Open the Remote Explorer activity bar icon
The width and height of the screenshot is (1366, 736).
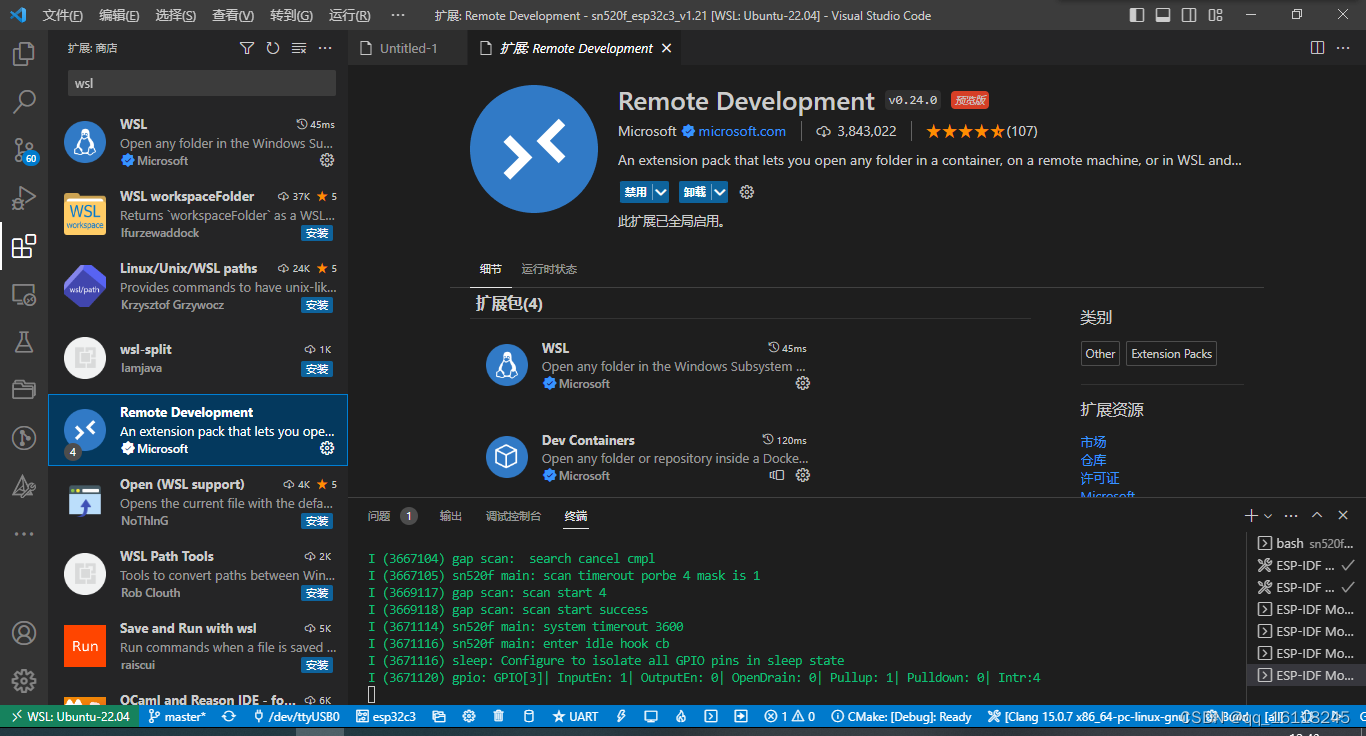tap(24, 295)
